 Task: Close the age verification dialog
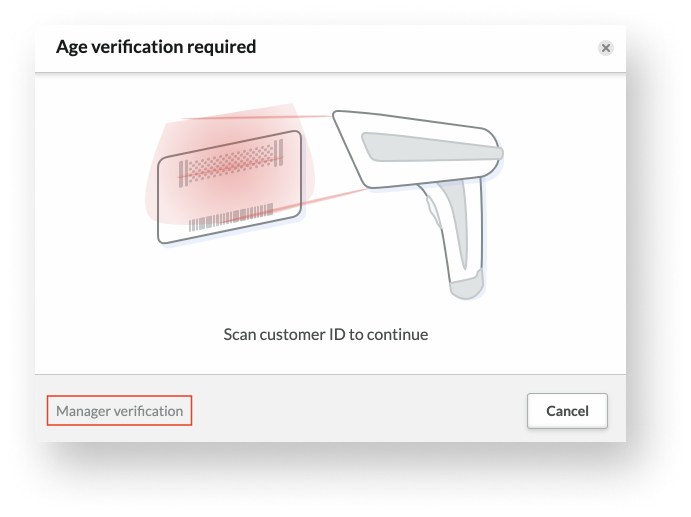pos(606,48)
